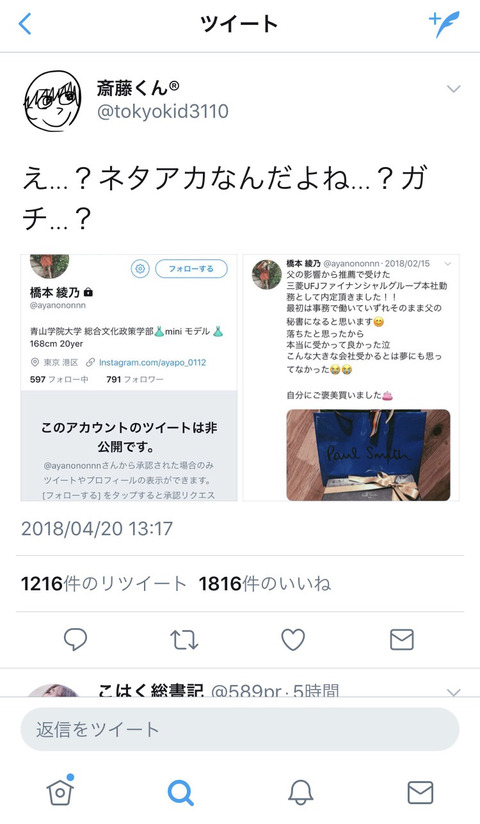The image size is (480, 824).
Task: Tap the back arrow in the header
Action: (25, 24)
